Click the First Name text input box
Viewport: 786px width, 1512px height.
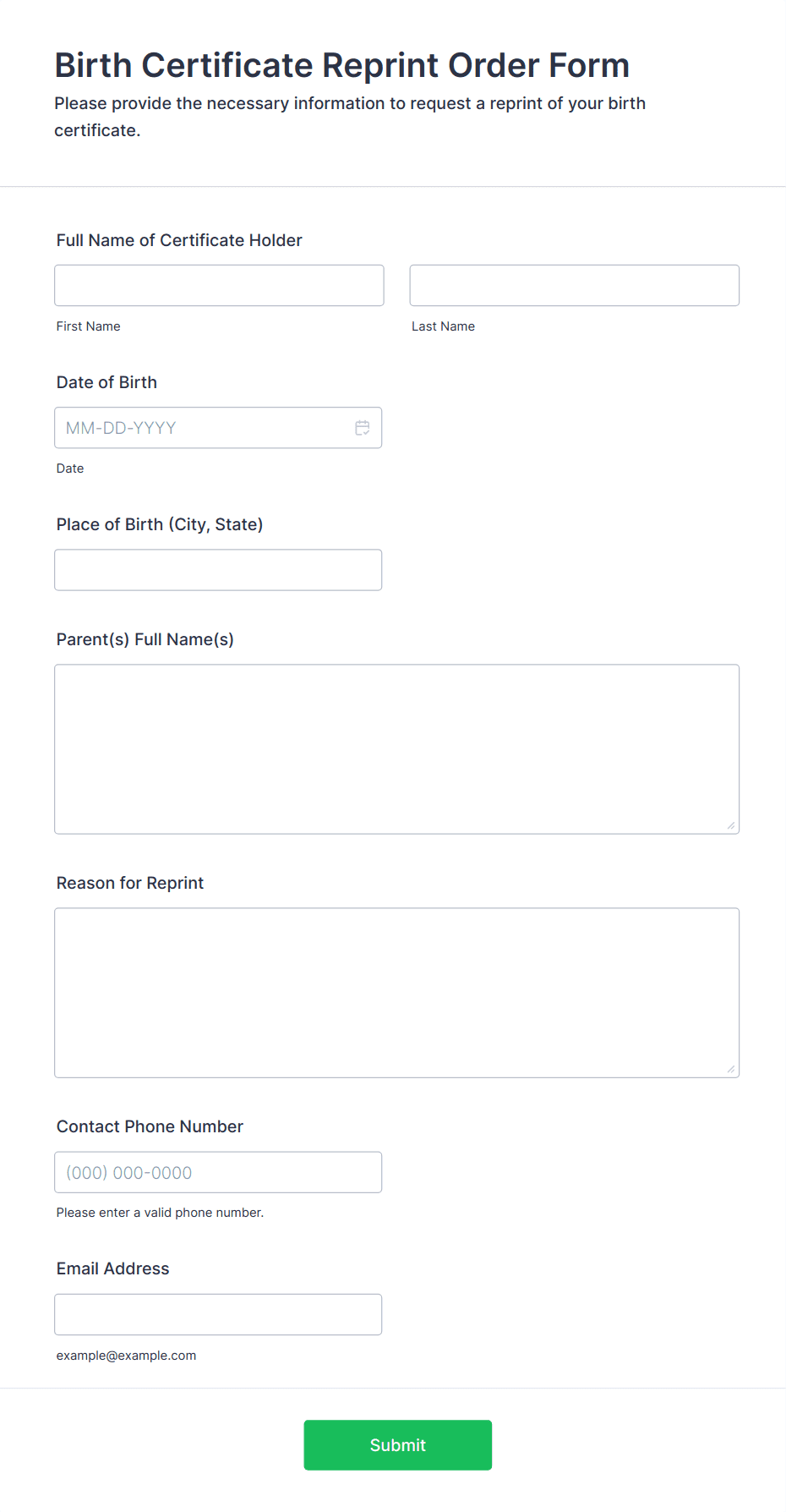point(219,286)
